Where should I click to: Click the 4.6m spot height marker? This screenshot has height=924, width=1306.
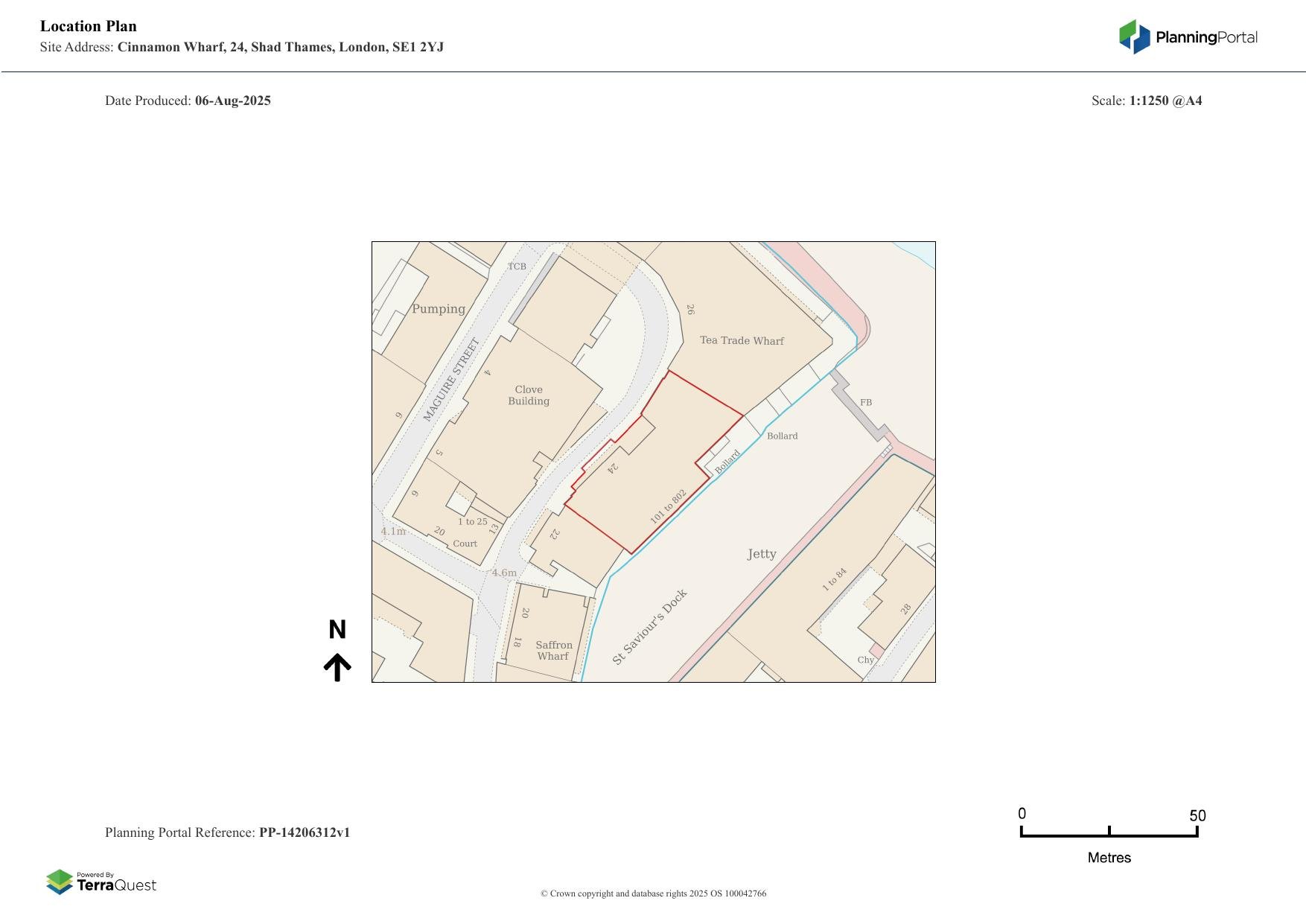(x=504, y=573)
